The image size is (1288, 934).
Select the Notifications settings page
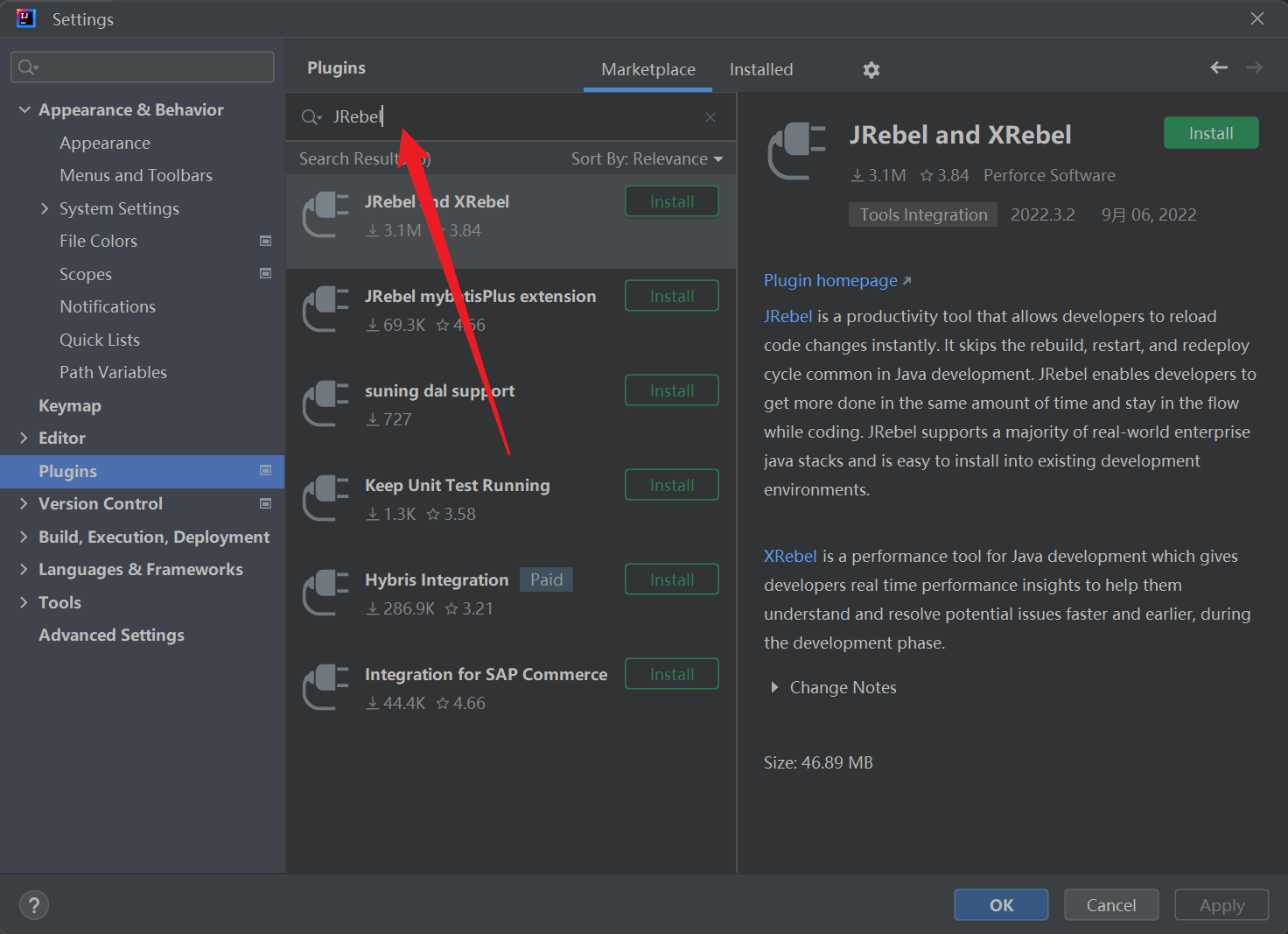pyautogui.click(x=108, y=306)
